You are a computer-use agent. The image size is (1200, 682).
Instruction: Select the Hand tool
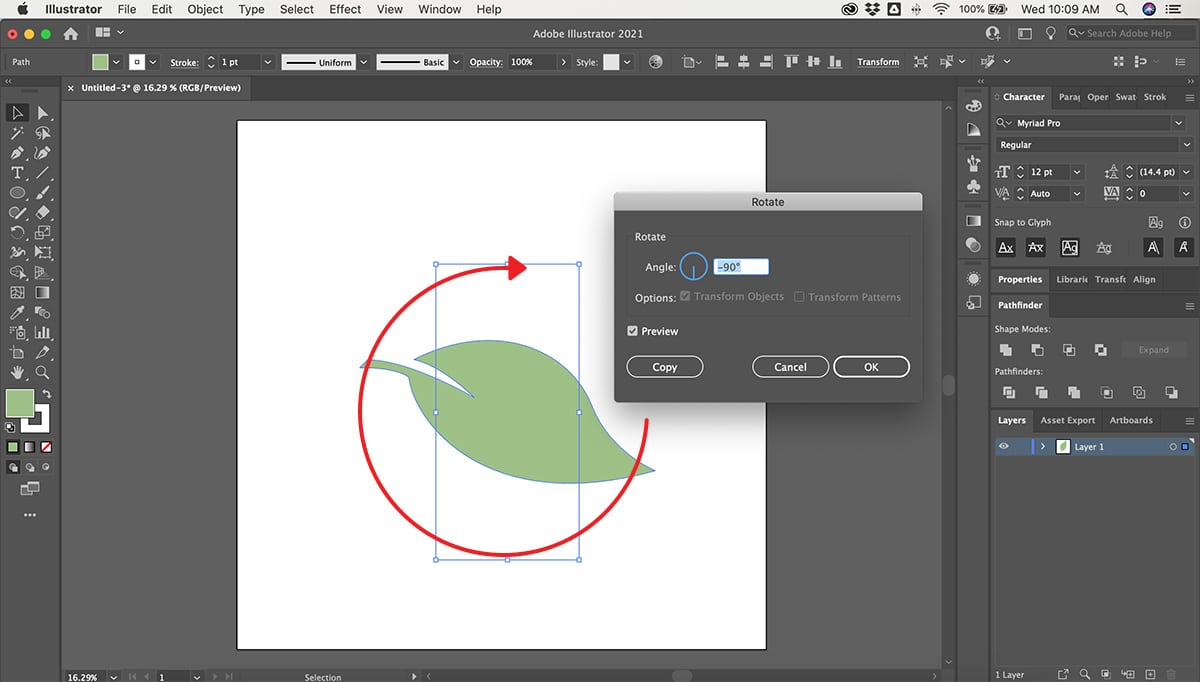(17, 372)
